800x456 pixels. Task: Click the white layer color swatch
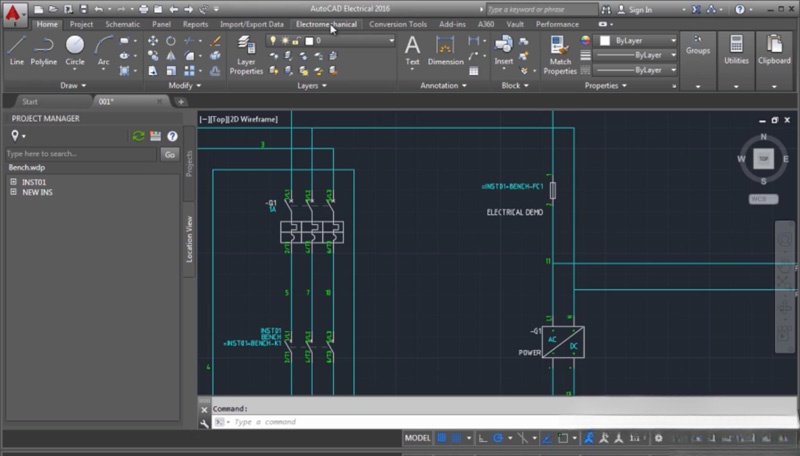point(309,41)
